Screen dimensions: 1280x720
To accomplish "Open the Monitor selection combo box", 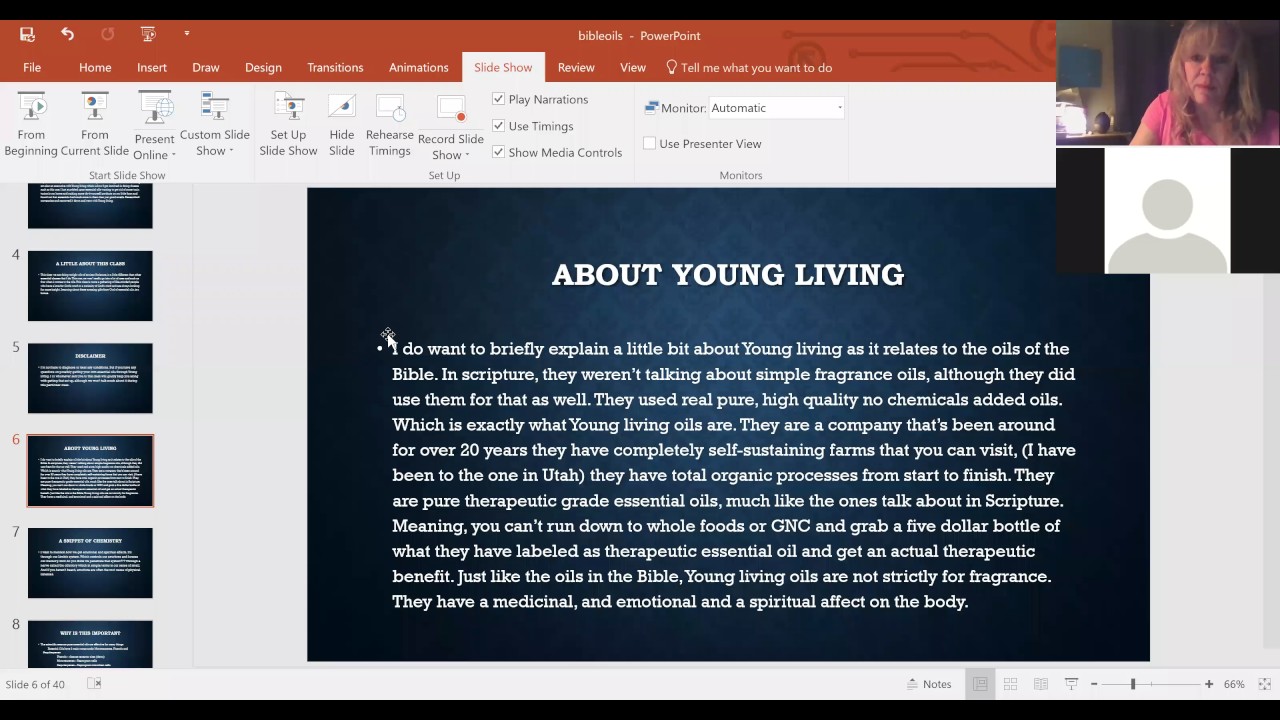I will tap(777, 108).
